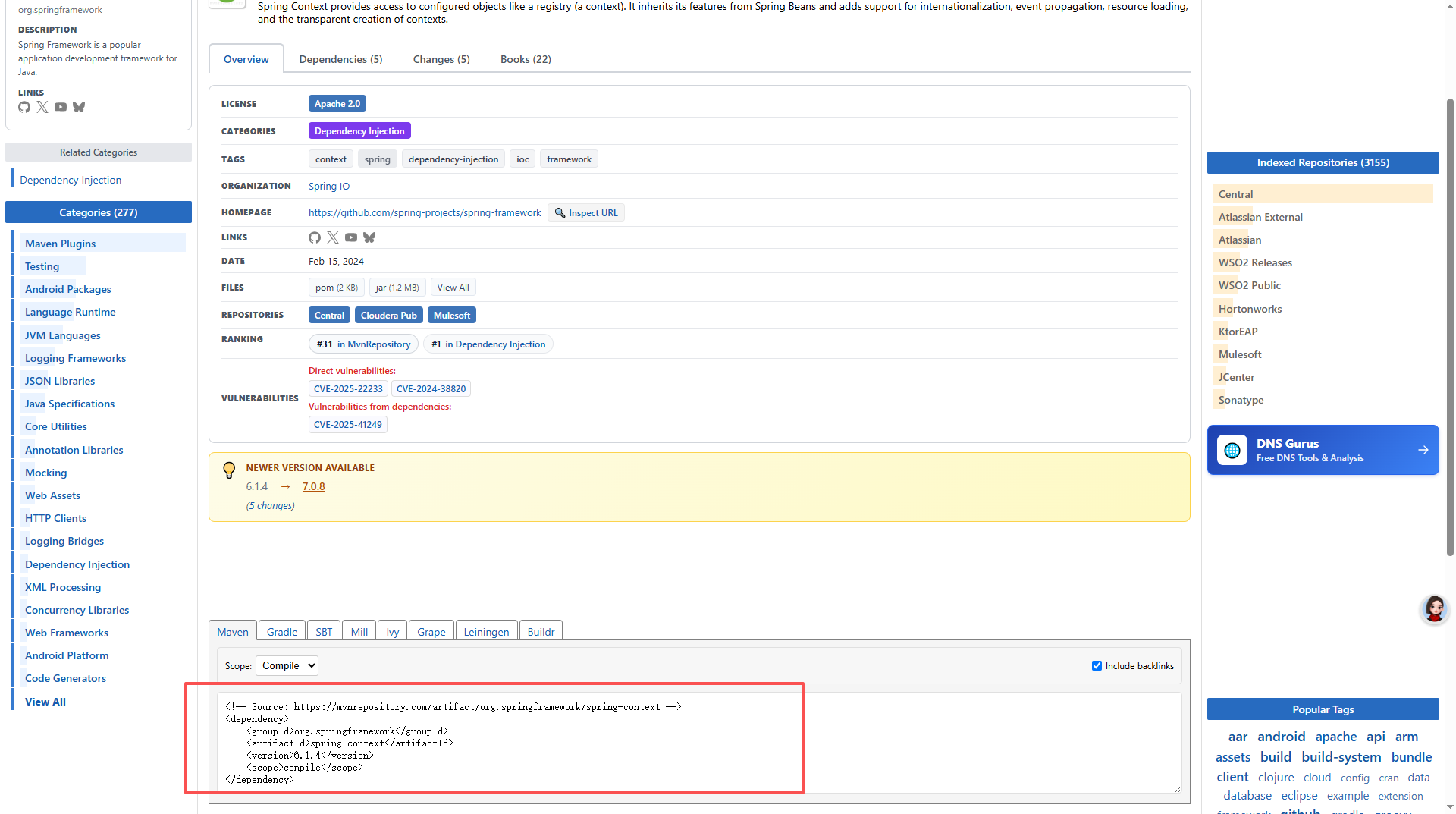Image resolution: width=1456 pixels, height=814 pixels.
Task: Click the lightbulb newer version icon
Action: (229, 470)
